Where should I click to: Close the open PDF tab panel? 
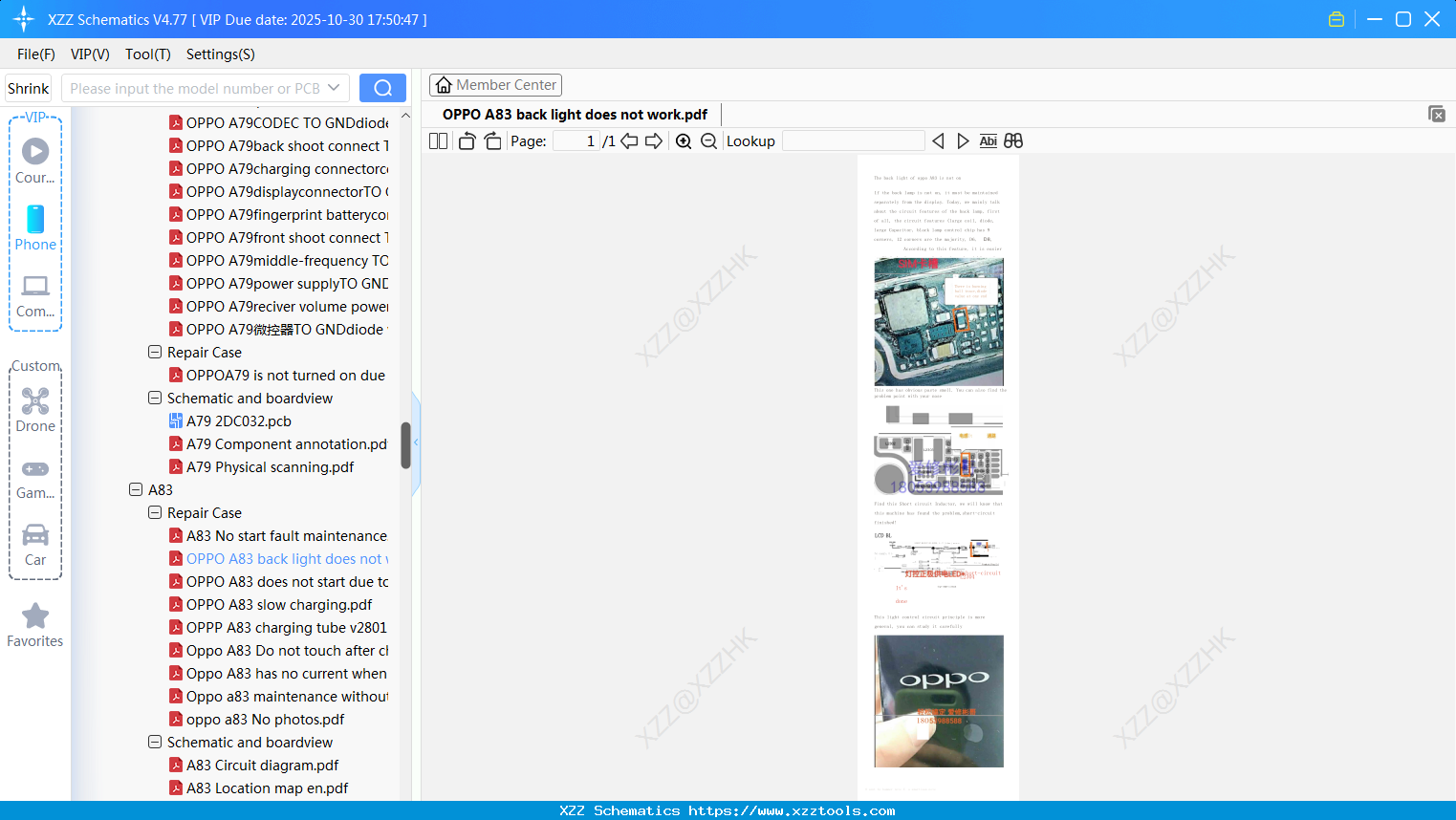tap(1437, 114)
